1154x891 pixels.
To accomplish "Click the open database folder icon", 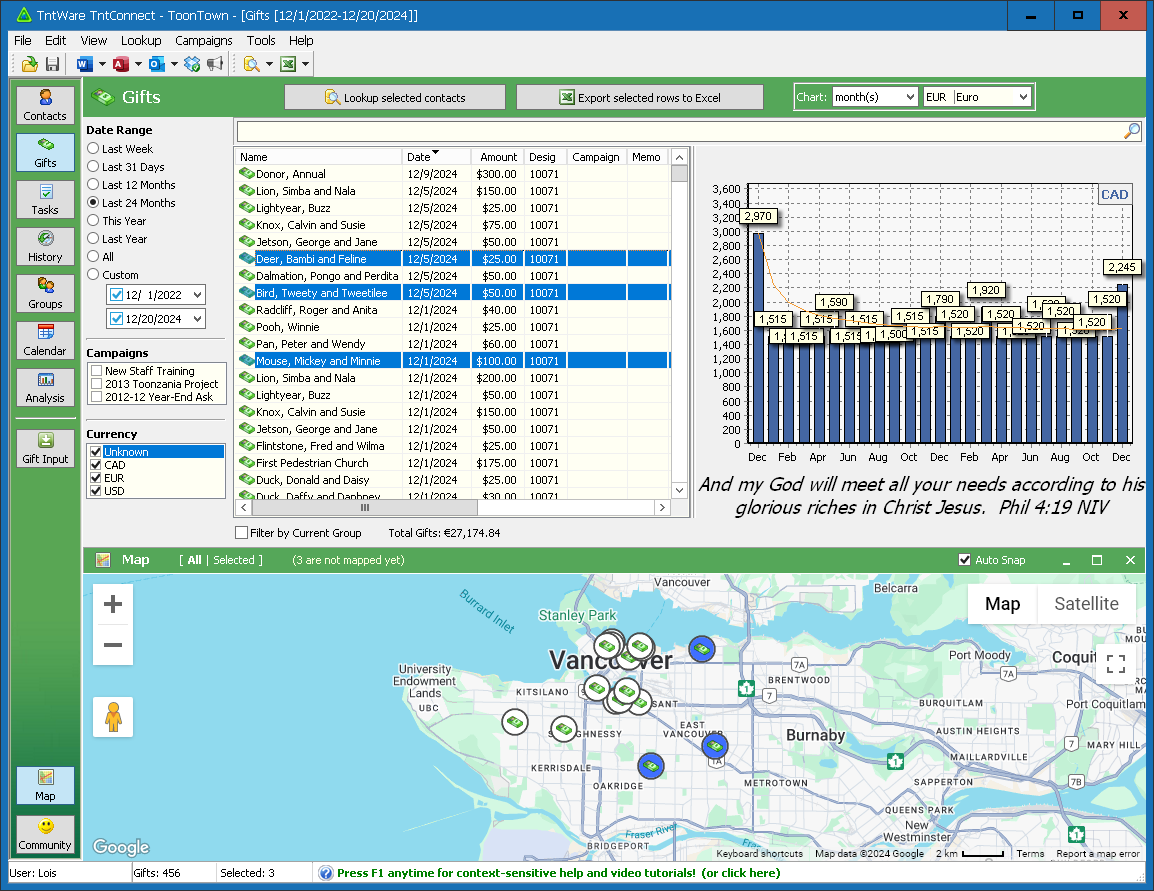I will click(x=29, y=64).
